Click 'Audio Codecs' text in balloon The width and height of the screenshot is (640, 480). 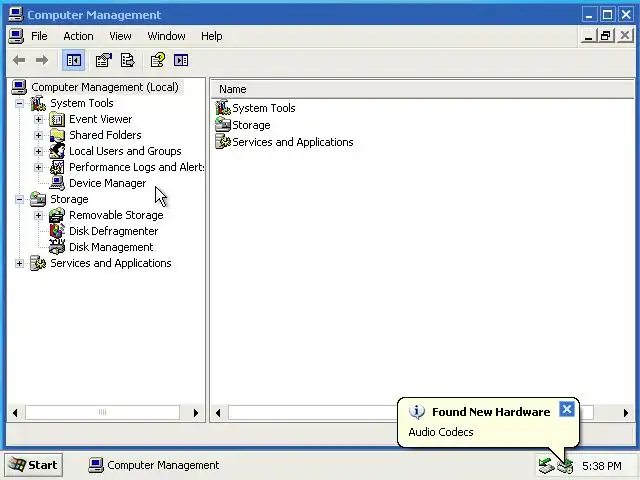(441, 432)
